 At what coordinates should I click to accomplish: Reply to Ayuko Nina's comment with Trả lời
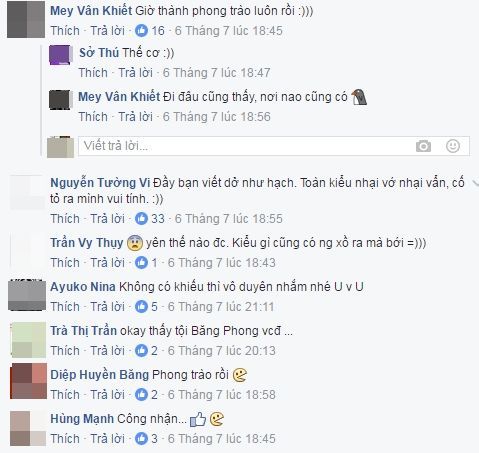click(108, 307)
